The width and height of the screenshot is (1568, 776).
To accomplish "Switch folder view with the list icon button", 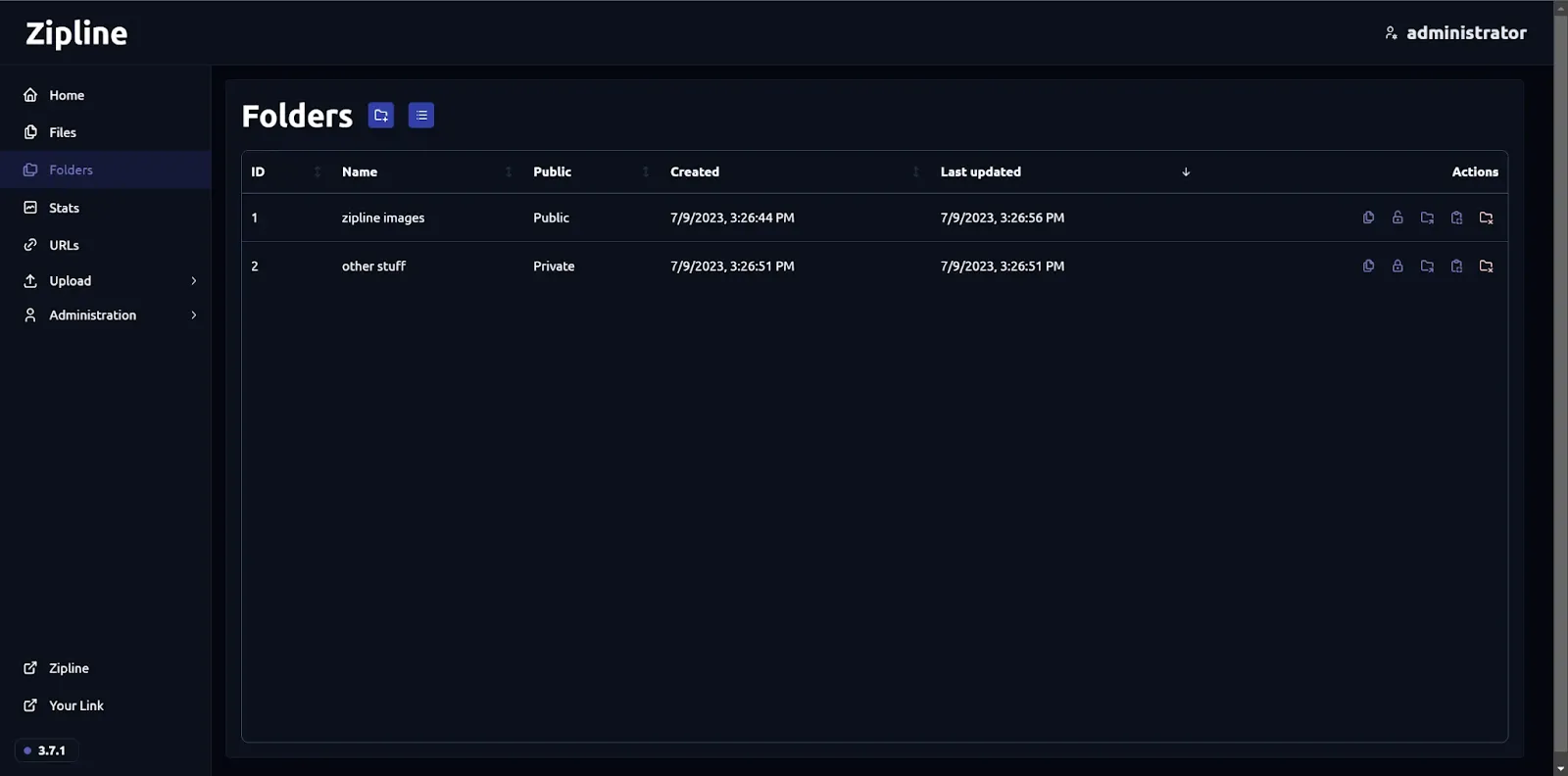I will (421, 116).
